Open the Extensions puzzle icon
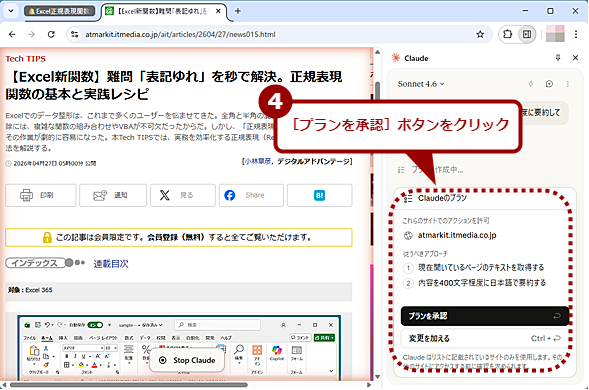The image size is (589, 390). pos(507,34)
